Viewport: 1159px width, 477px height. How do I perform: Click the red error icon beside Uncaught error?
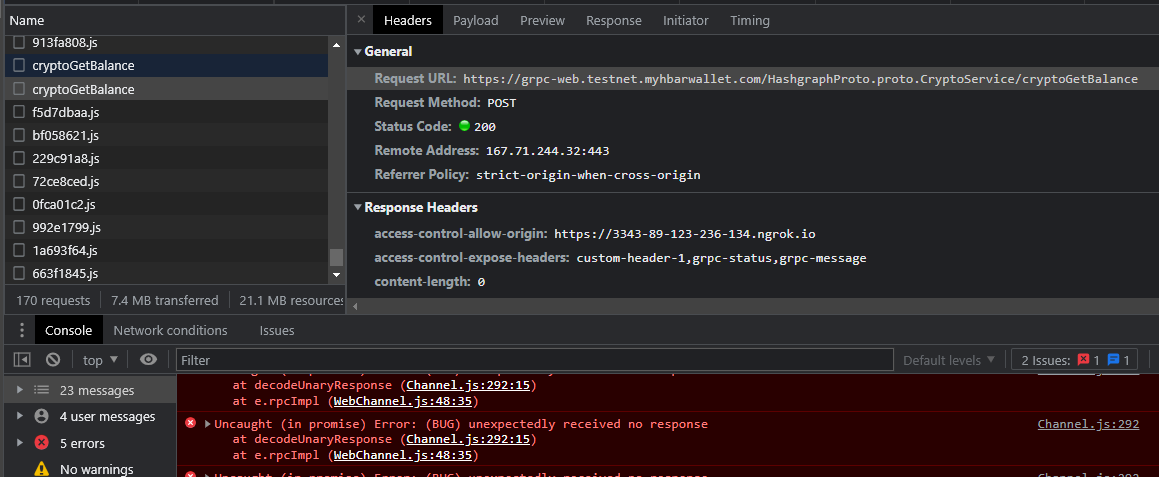click(191, 424)
